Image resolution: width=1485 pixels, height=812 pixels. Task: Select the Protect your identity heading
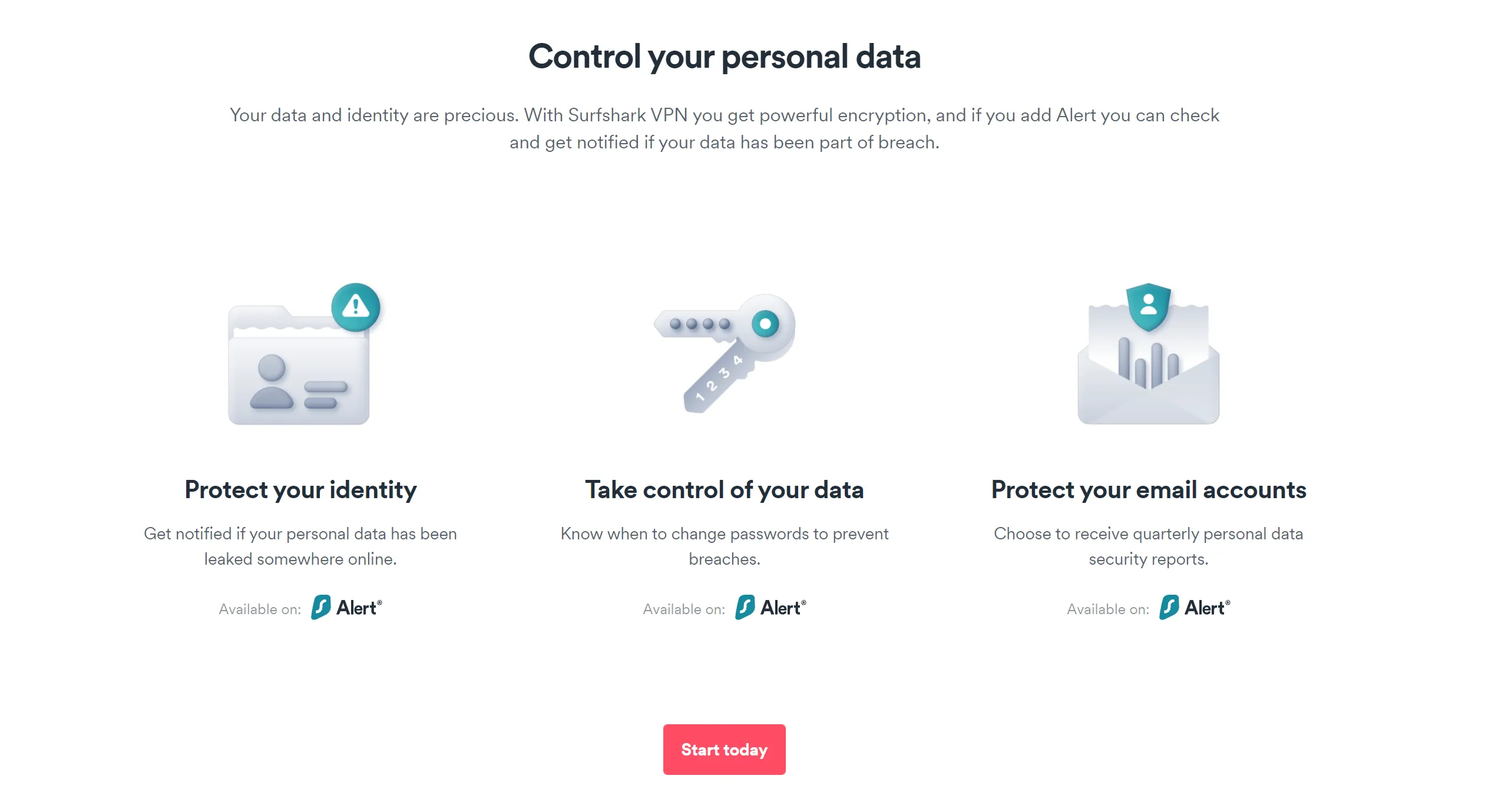tap(300, 489)
